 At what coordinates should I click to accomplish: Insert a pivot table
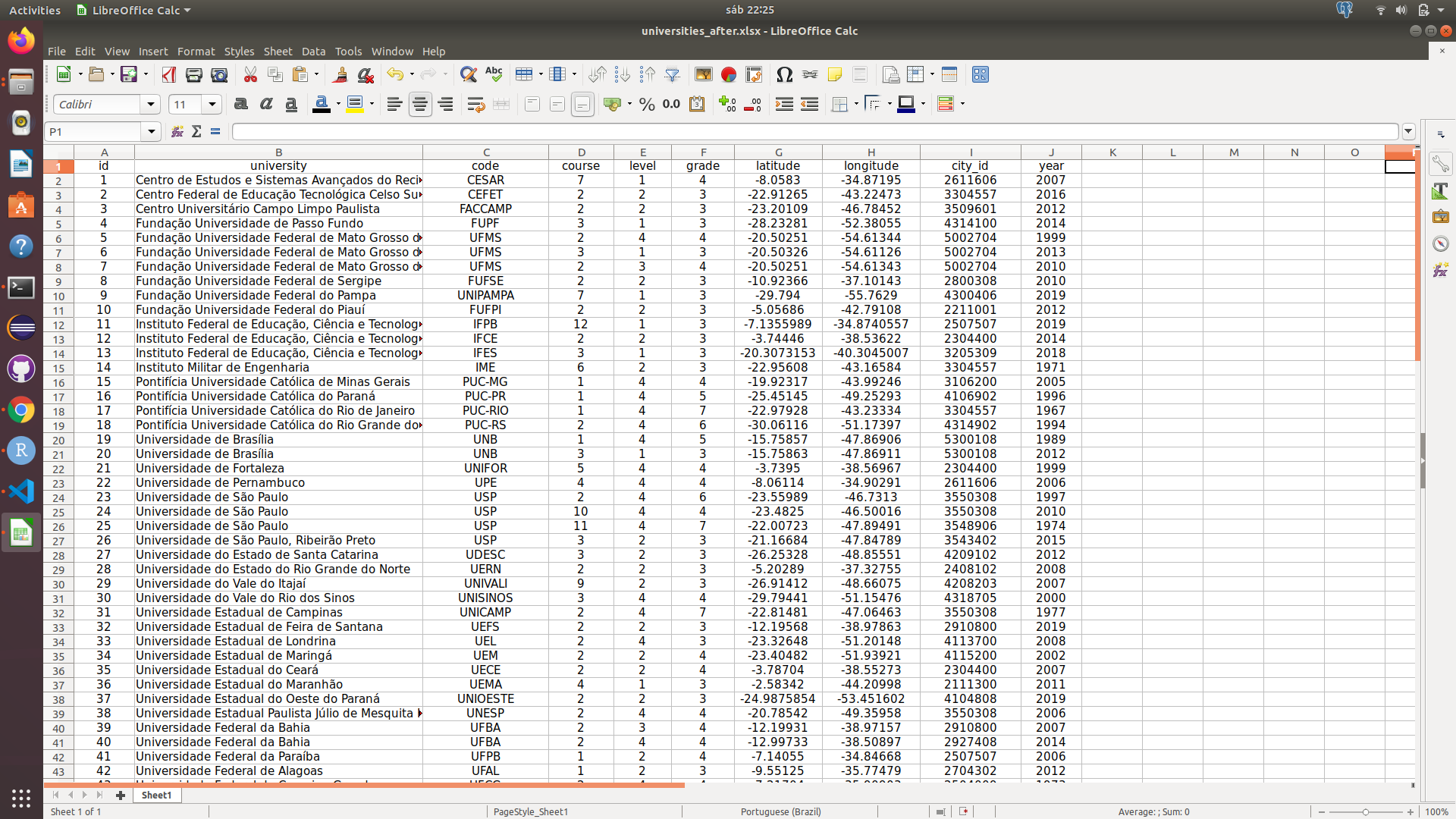754,74
